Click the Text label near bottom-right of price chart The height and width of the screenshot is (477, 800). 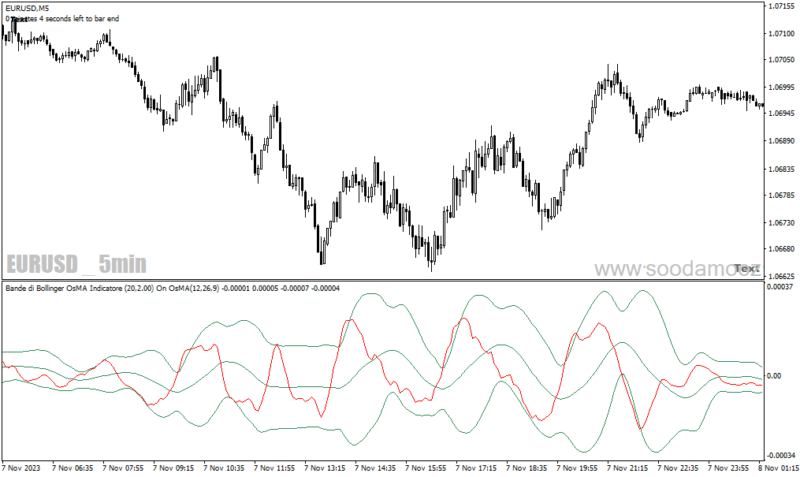[746, 268]
